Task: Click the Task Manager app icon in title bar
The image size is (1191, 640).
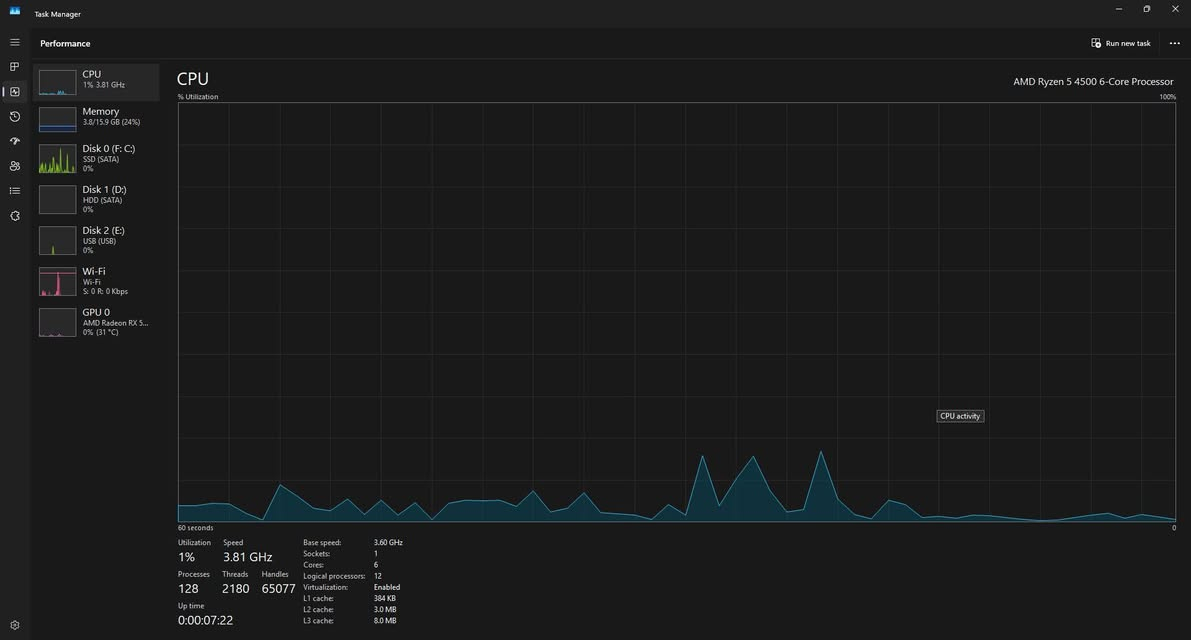Action: (x=15, y=13)
